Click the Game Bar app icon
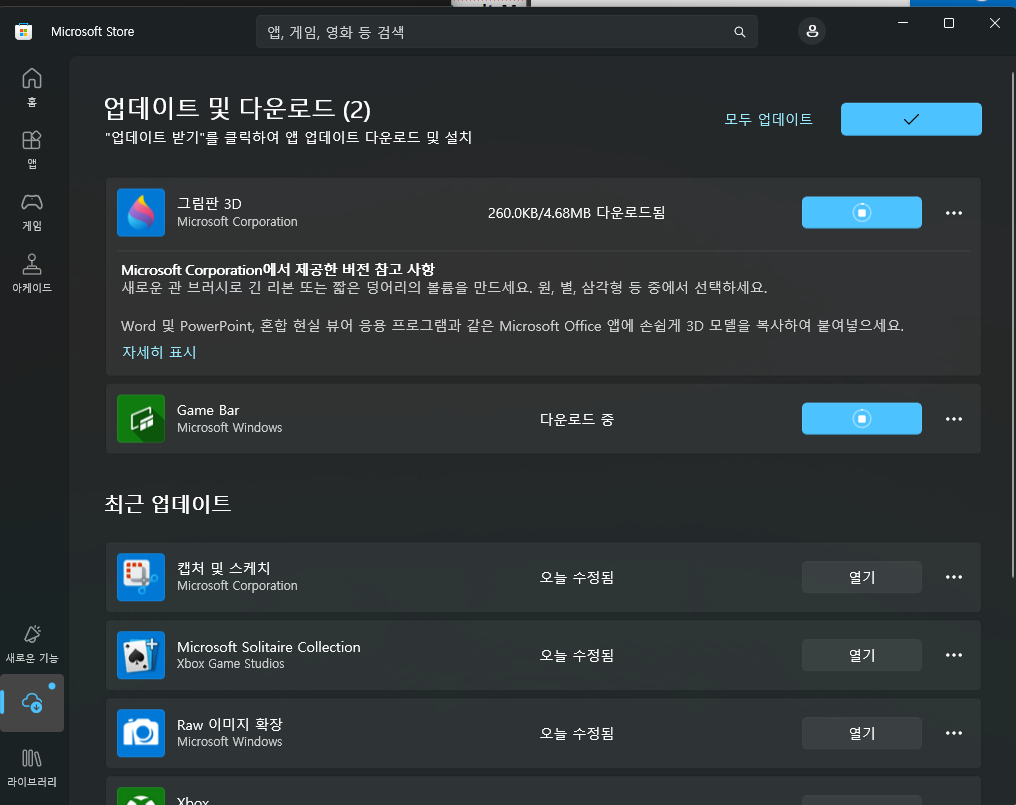 tap(141, 419)
